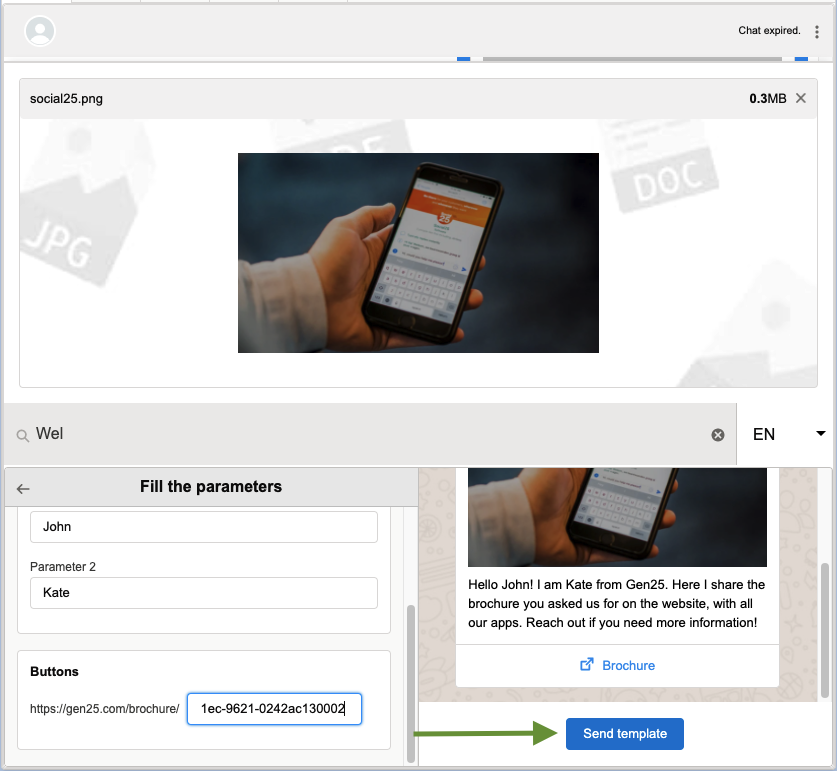Open the three-dot chat options menu
This screenshot has height=771, width=837.
tap(817, 32)
